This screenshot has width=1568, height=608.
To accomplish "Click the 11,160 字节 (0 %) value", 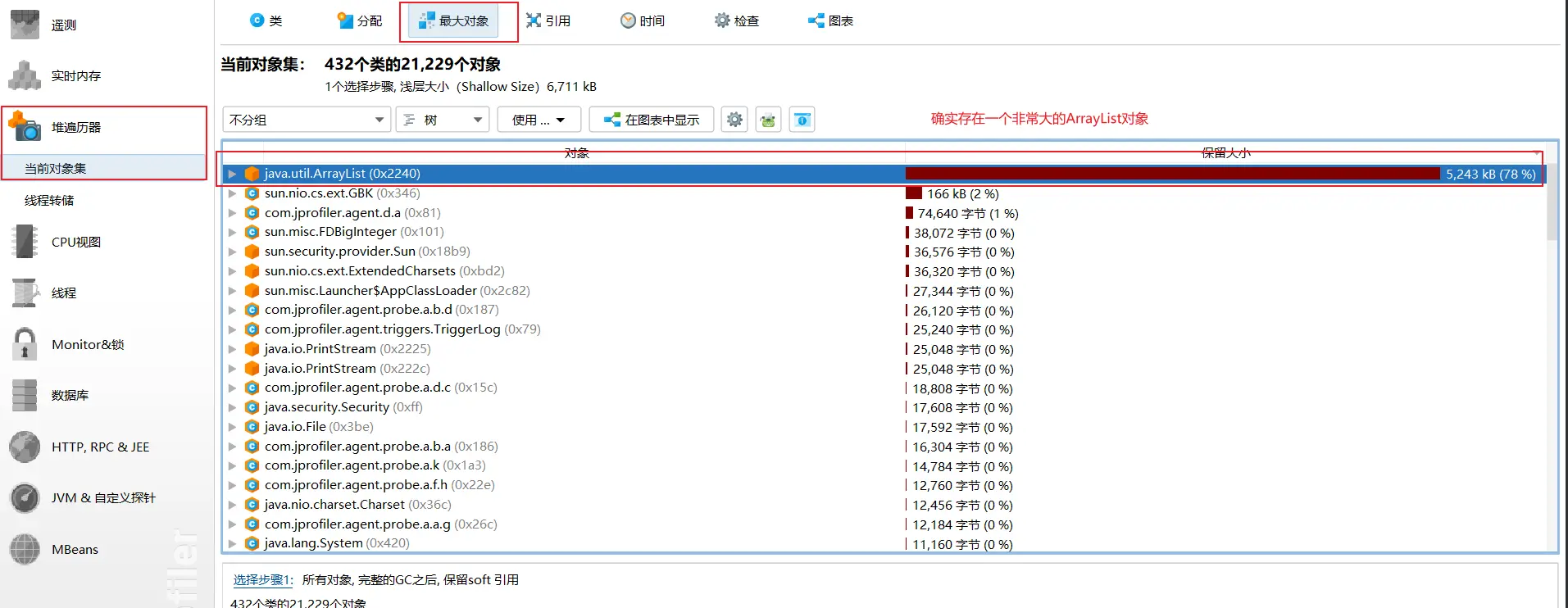I will click(x=962, y=544).
